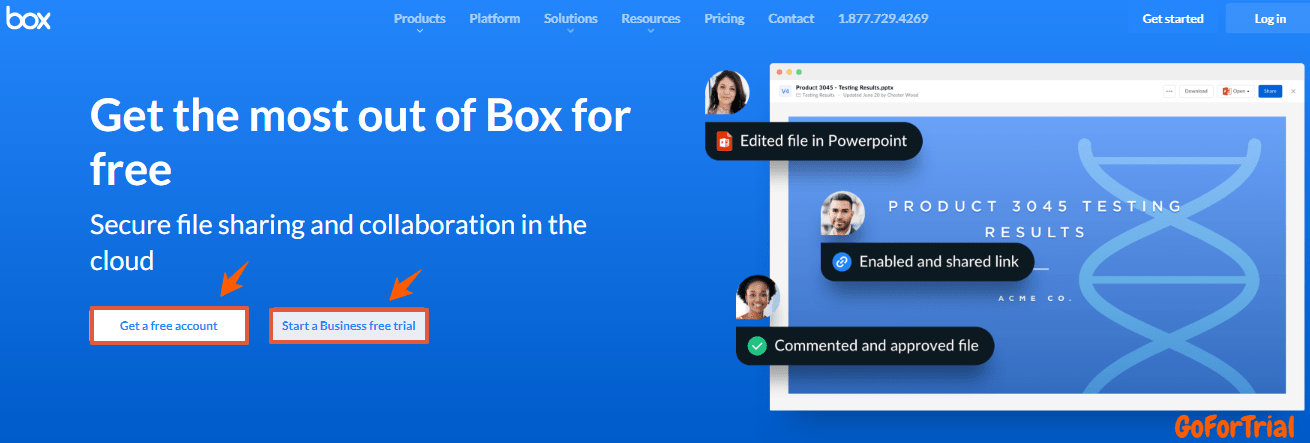The height and width of the screenshot is (443, 1310).
Task: Click the Edited file in Powerpoint text
Action: [x=823, y=141]
